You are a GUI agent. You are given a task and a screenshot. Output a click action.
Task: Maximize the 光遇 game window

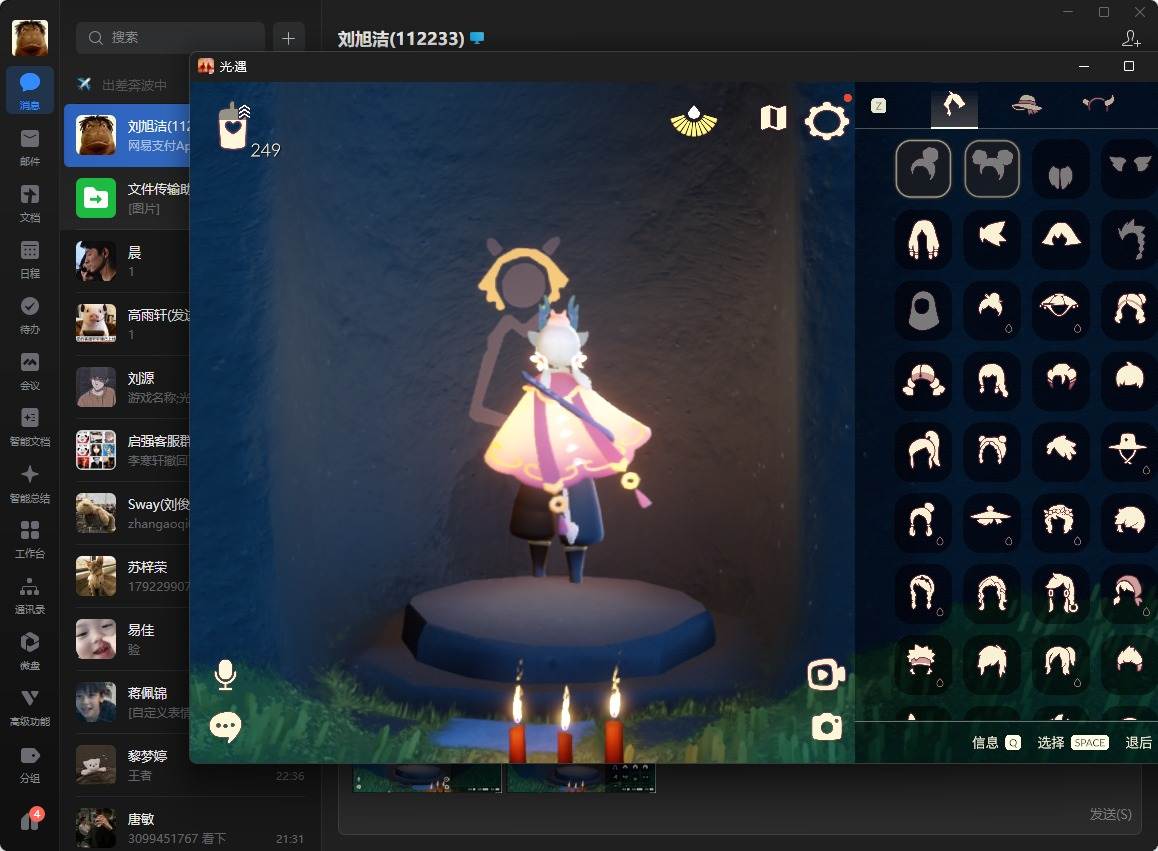1128,66
